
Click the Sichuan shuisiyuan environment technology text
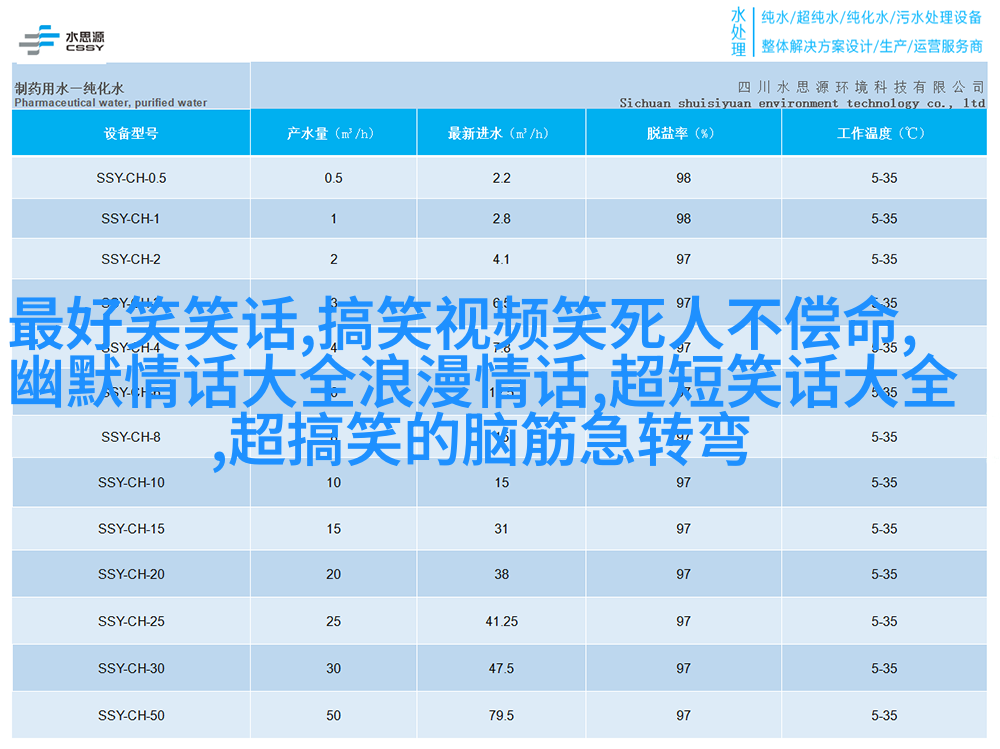(801, 103)
